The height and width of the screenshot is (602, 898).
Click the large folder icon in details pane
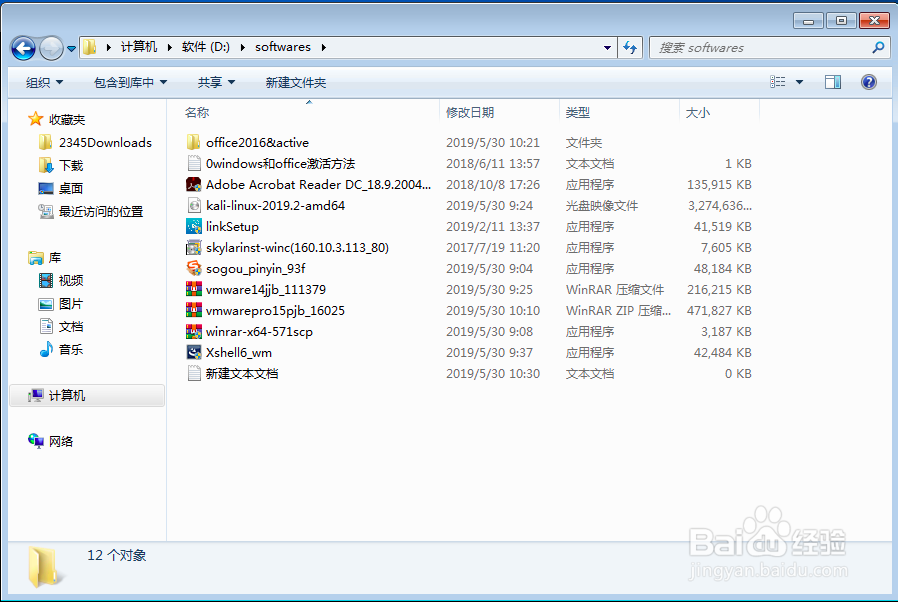44,566
